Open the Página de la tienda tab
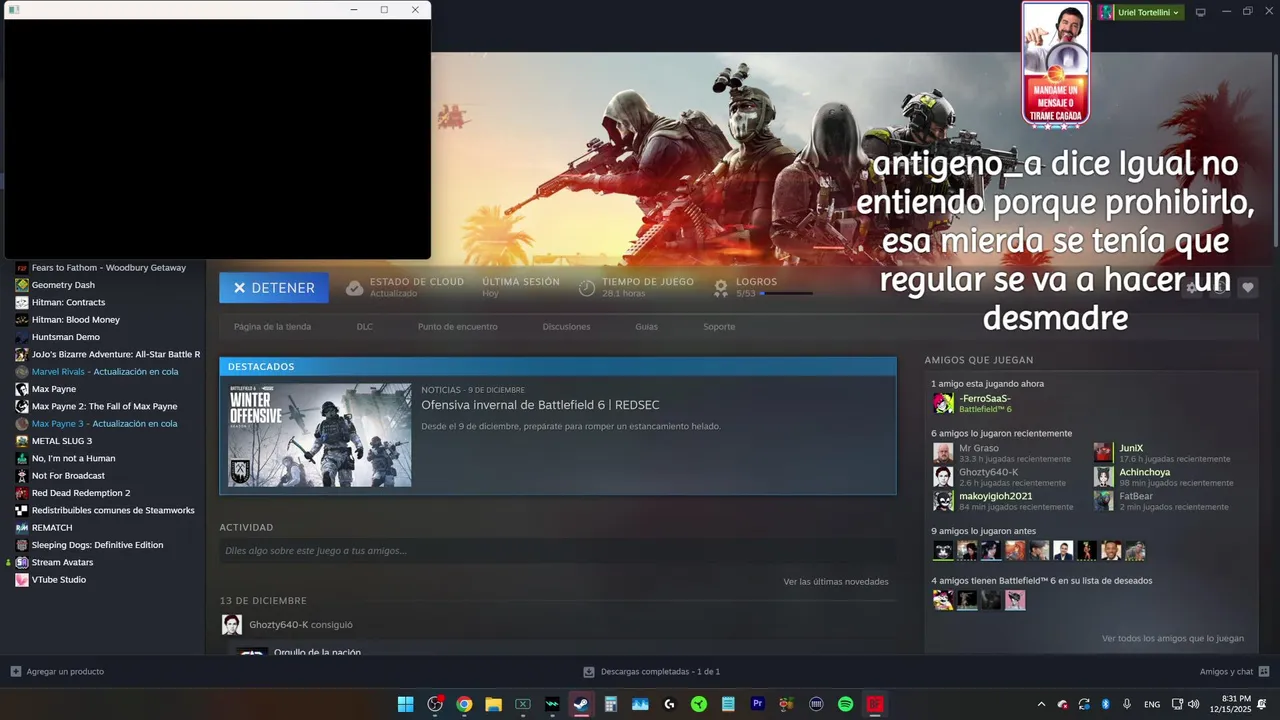 pyautogui.click(x=272, y=327)
